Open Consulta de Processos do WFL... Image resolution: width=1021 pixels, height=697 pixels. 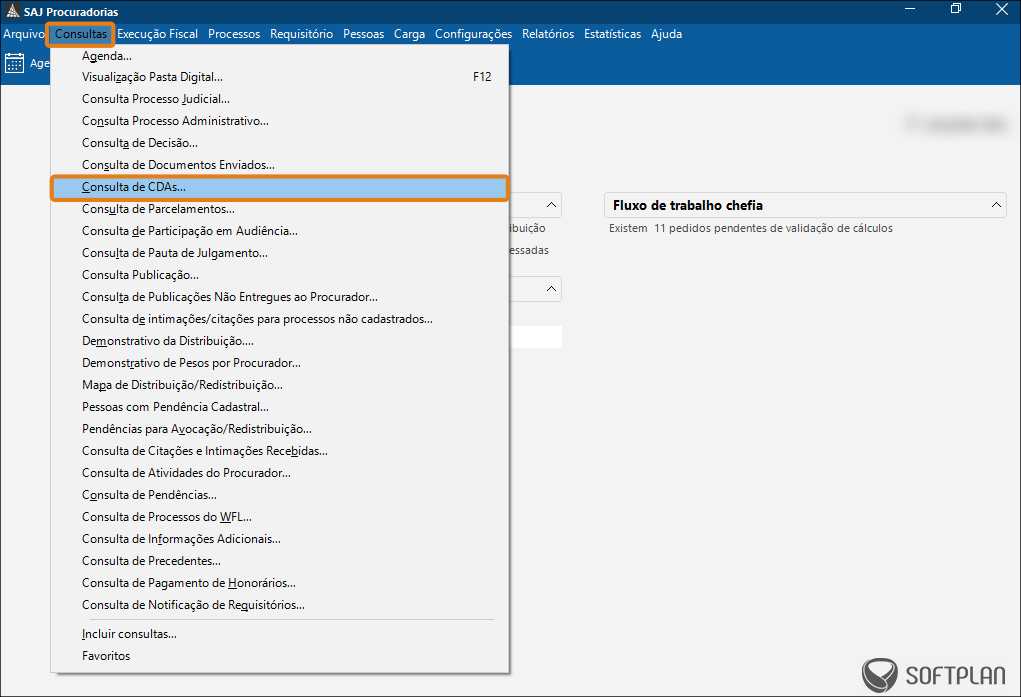[x=280, y=517]
